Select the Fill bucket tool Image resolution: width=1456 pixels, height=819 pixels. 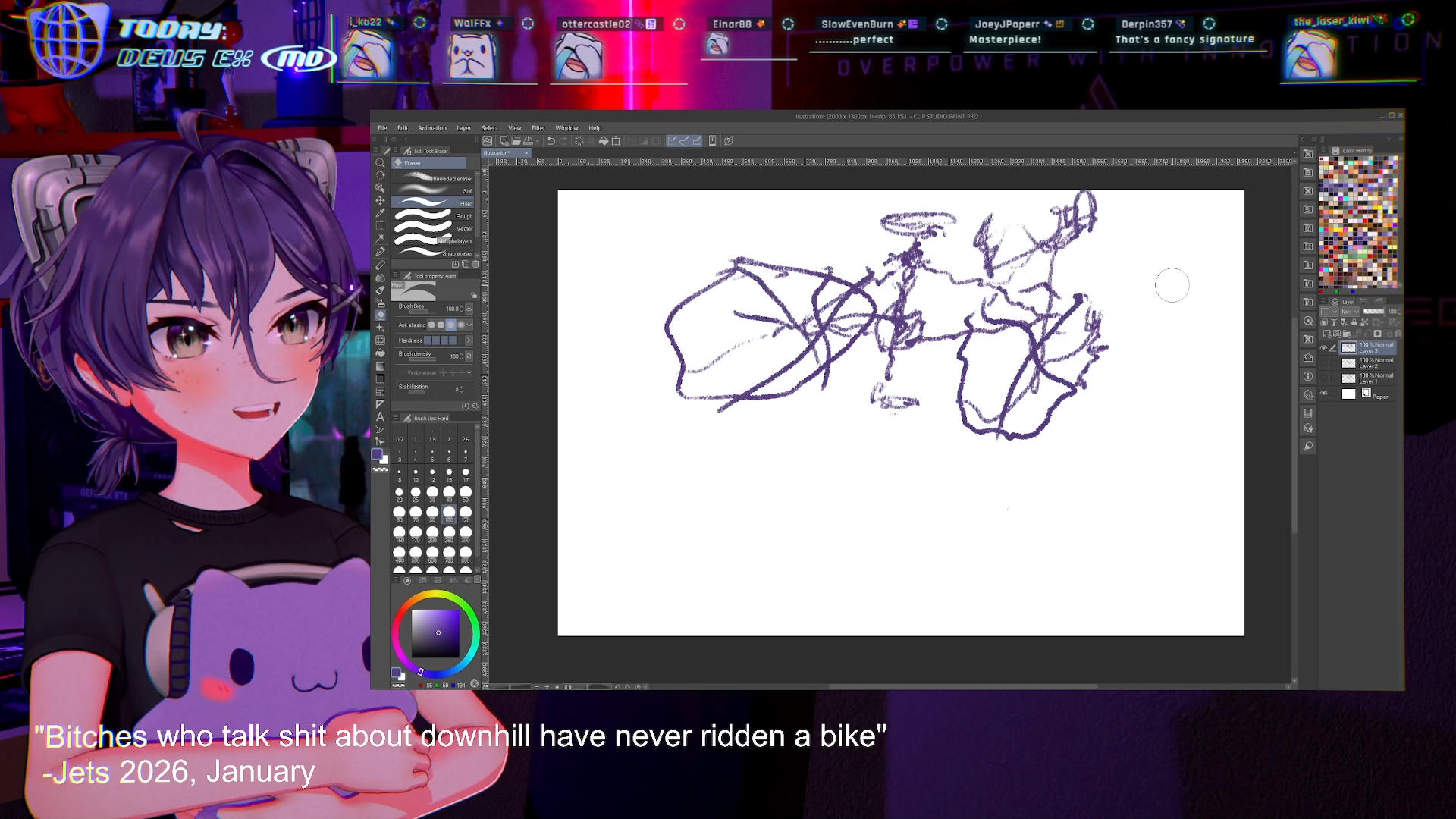coord(380,353)
